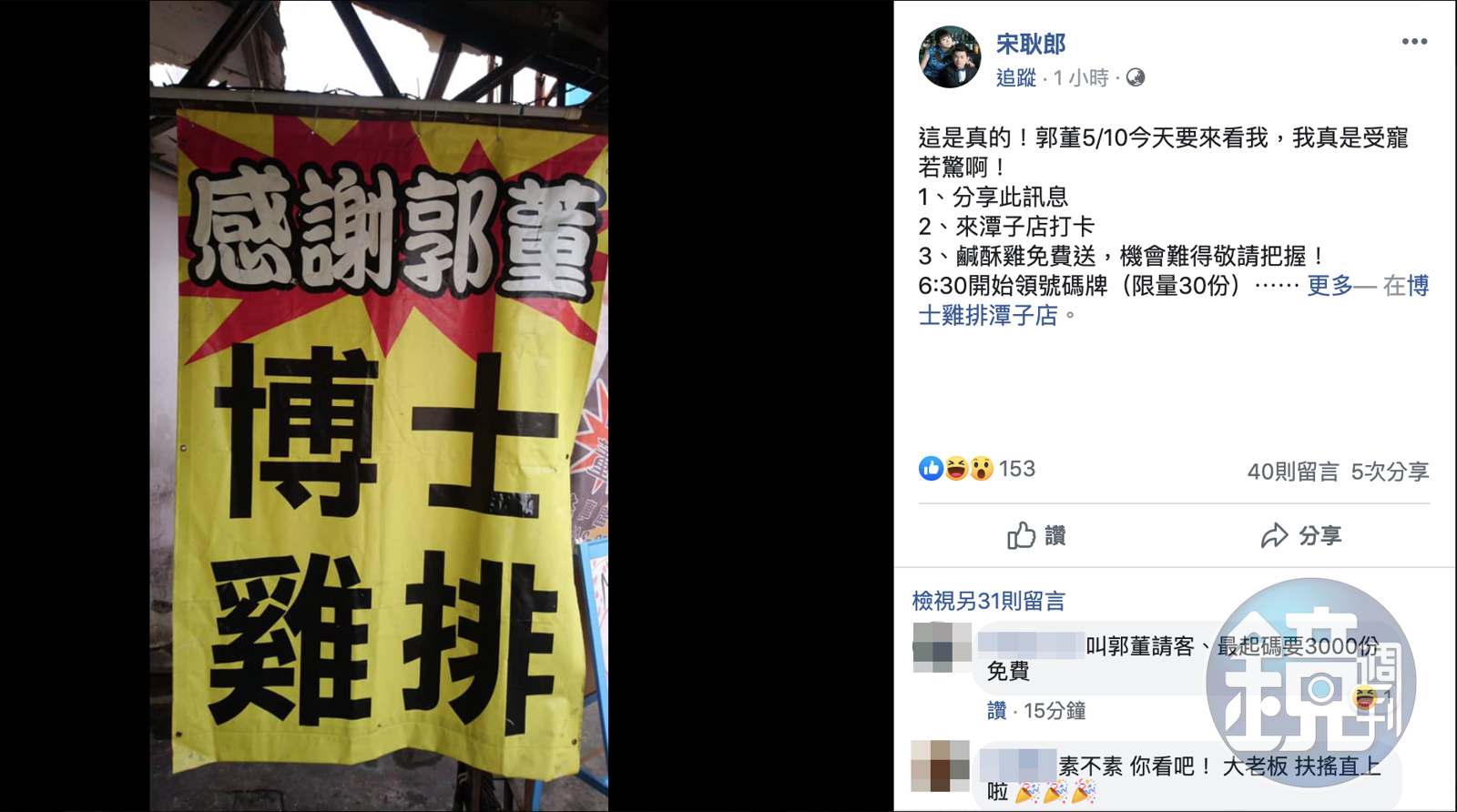Image resolution: width=1457 pixels, height=812 pixels.
Task: Click the public globe privacy icon
Action: click(1136, 78)
